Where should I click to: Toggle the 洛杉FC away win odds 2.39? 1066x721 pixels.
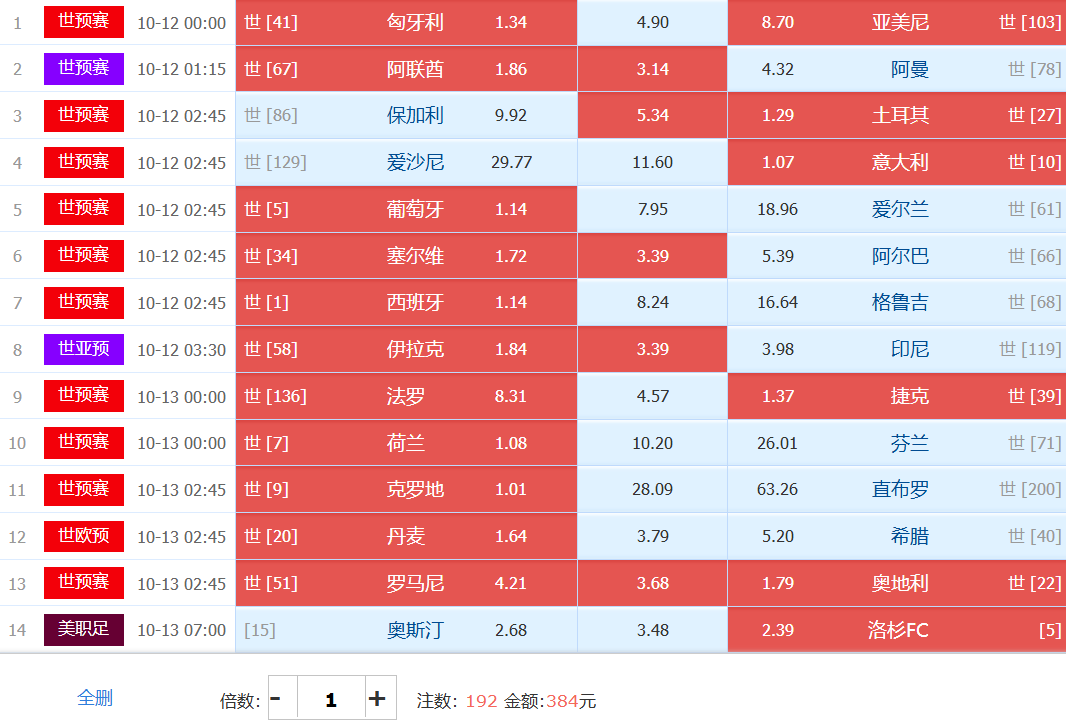click(x=777, y=630)
